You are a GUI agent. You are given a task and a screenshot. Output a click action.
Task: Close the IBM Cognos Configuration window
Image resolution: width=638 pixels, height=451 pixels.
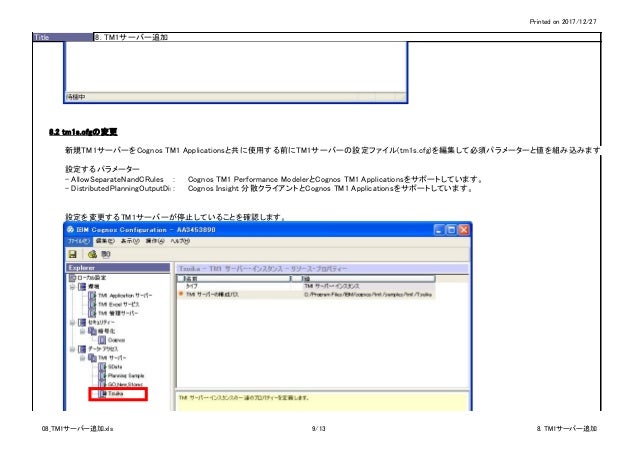point(463,230)
